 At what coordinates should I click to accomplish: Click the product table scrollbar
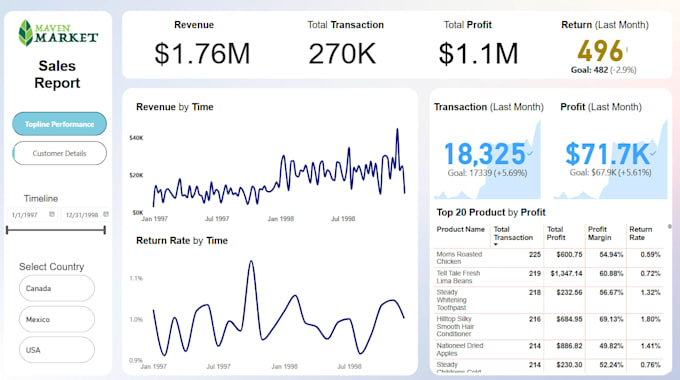(x=670, y=226)
